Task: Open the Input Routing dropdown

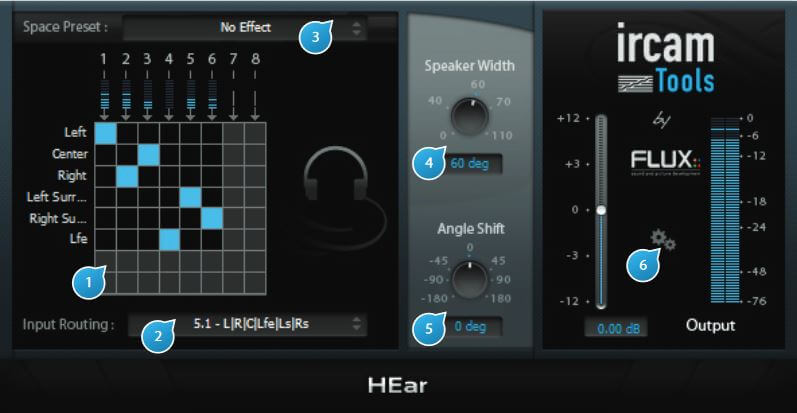Action: [247, 324]
